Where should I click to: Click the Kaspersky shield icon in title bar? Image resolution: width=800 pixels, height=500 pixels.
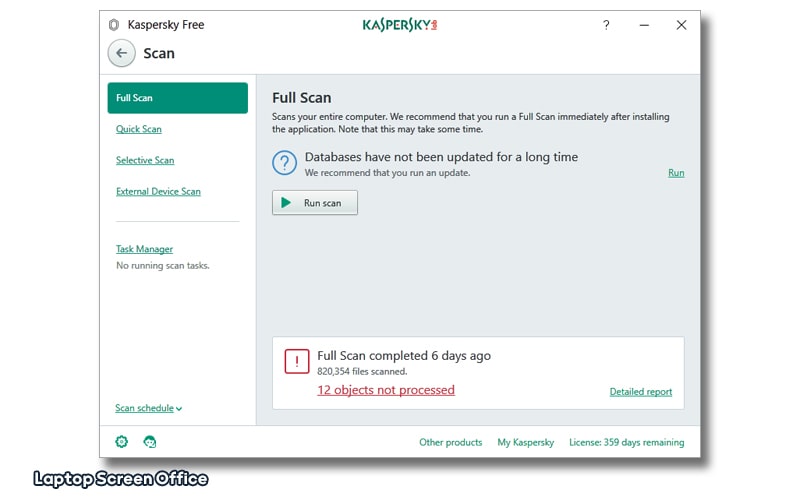tap(114, 24)
